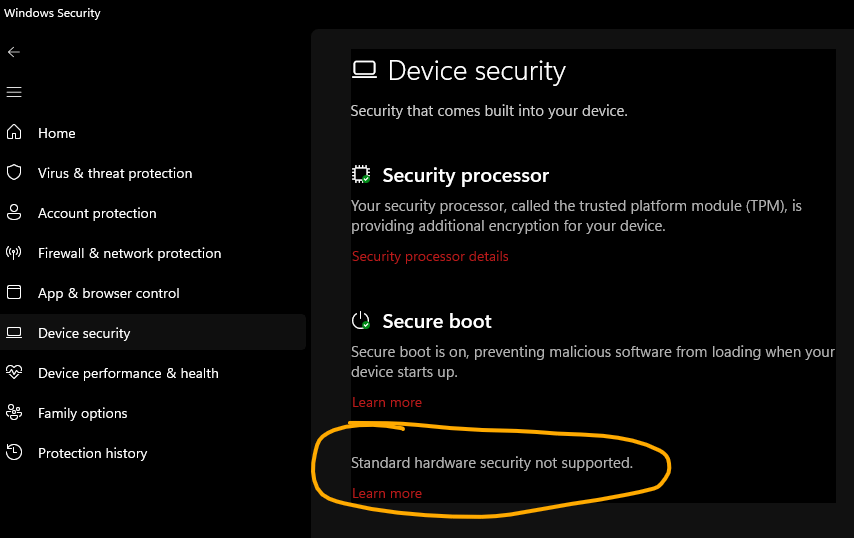The image size is (854, 538).
Task: Click the Secure boot power icon
Action: click(x=361, y=321)
